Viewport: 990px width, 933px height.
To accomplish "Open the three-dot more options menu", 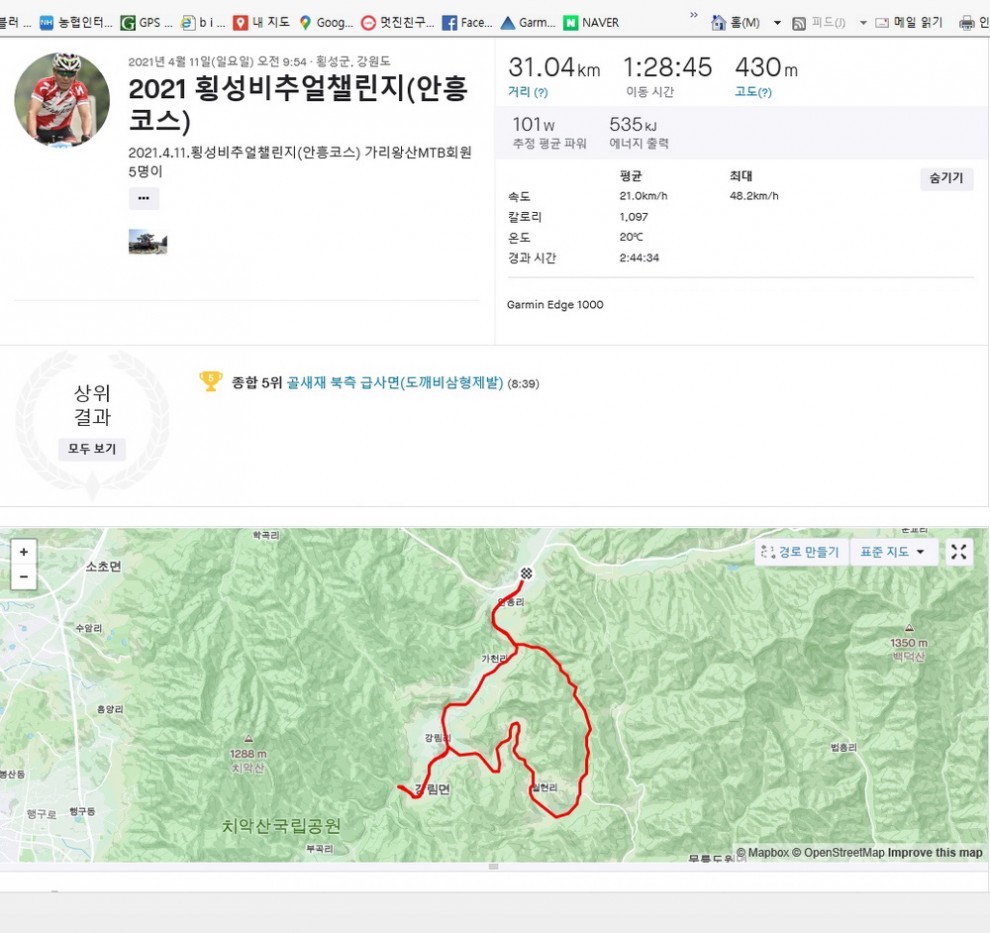I will (143, 198).
